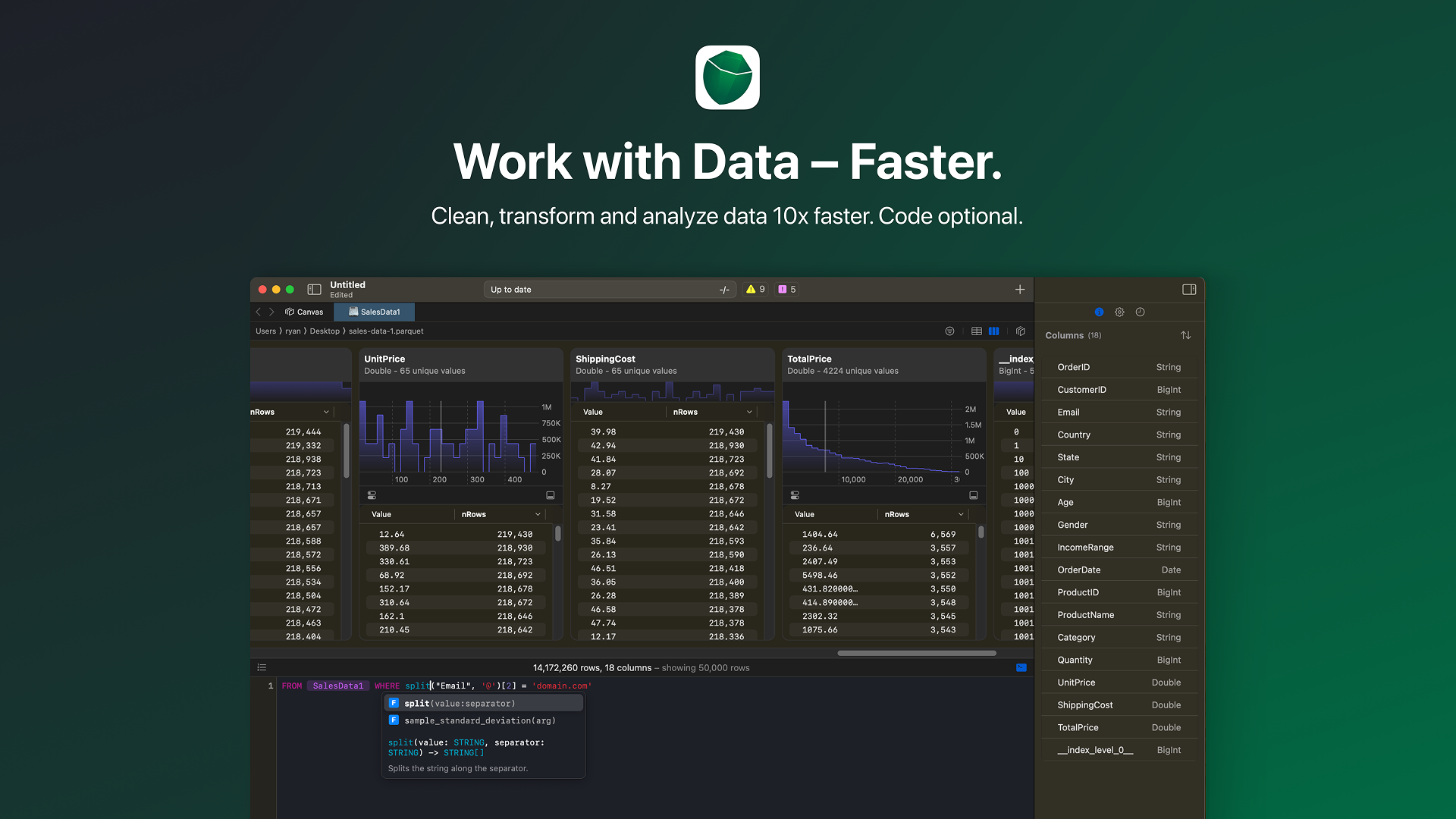Toggle the right inspector panel icon

coord(1189,290)
